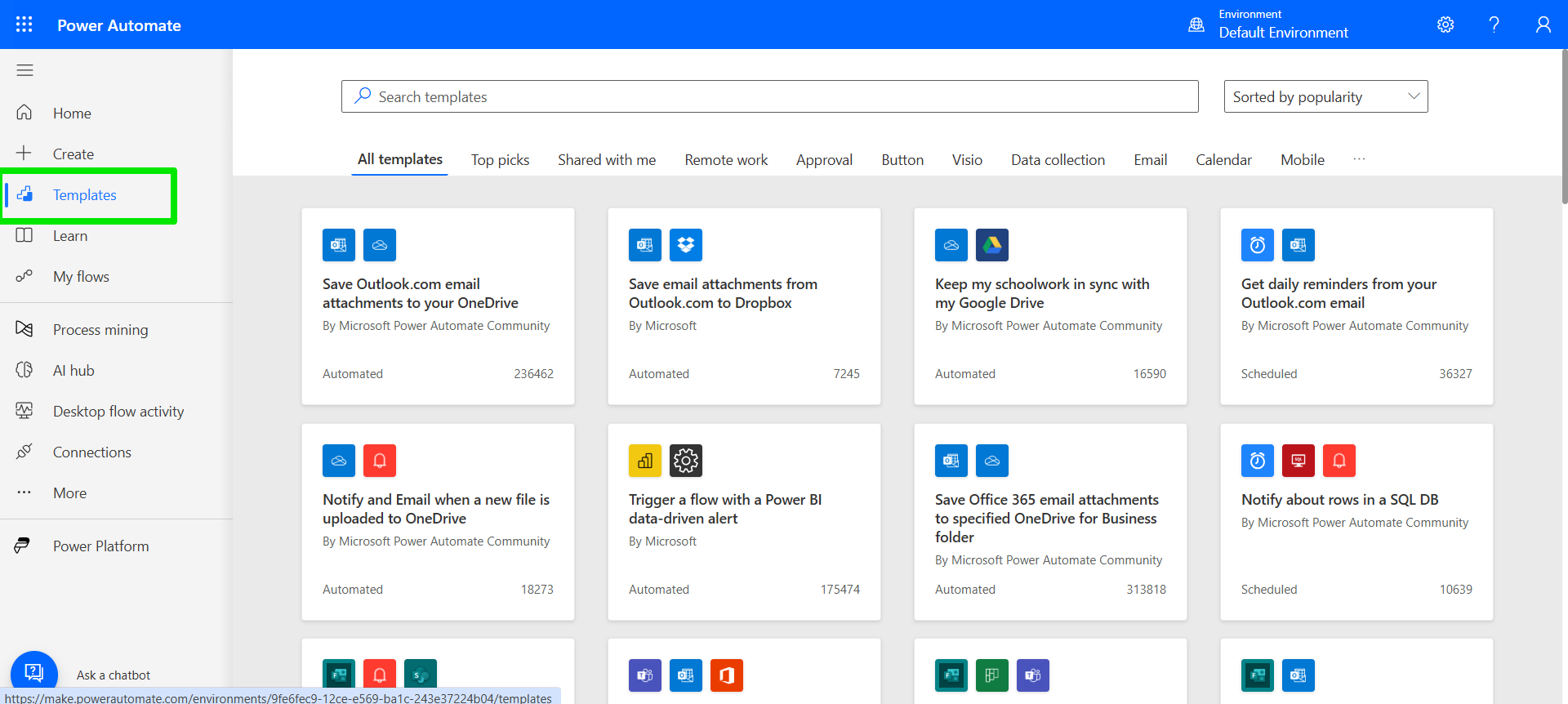Click the Power Platform icon
1568x704 pixels.
23,546
